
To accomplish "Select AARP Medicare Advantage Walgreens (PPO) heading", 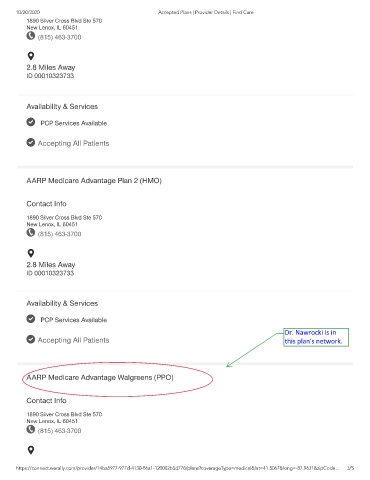I will click(x=100, y=377).
